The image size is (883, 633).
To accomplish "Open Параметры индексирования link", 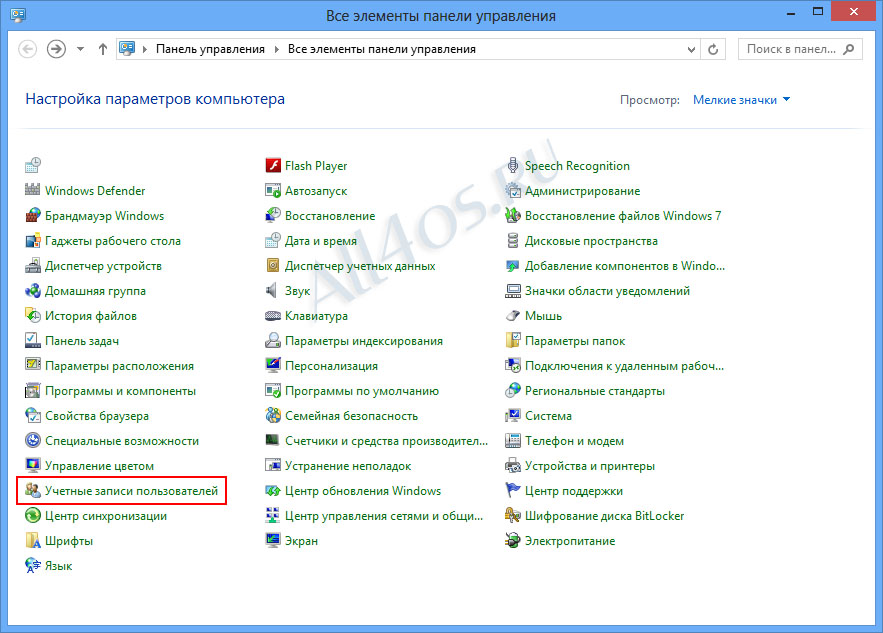I will [x=364, y=341].
